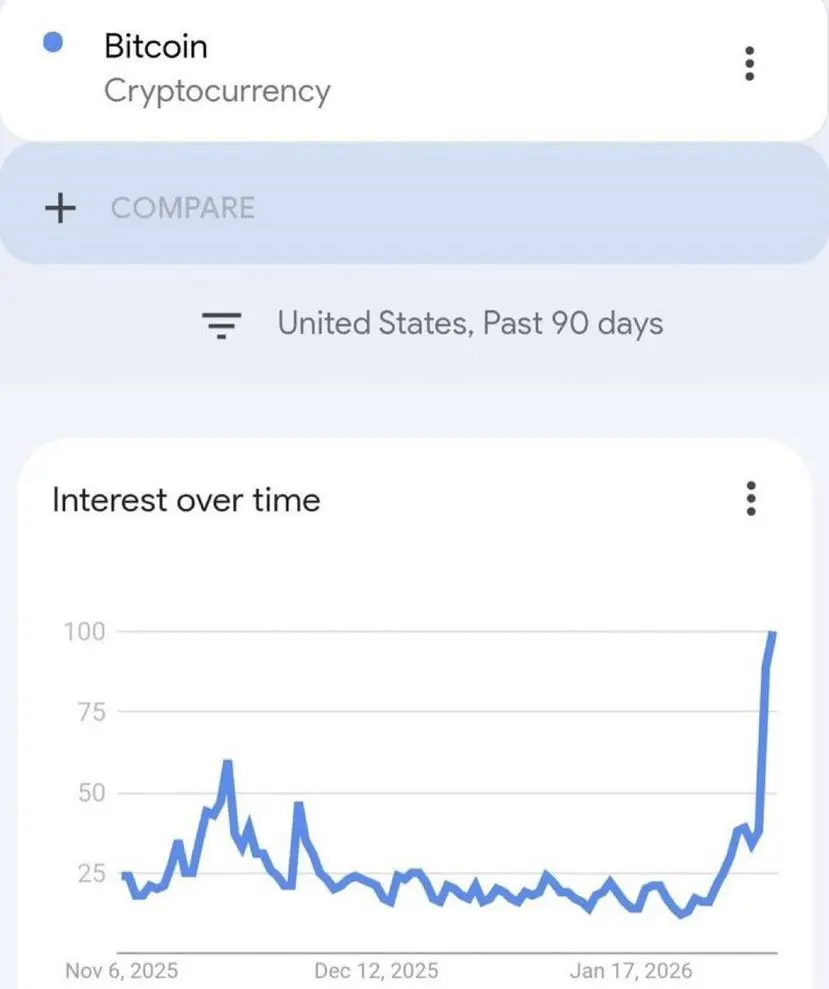
Task: Select the Dec 12, 2025 axis label
Action: click(x=376, y=970)
